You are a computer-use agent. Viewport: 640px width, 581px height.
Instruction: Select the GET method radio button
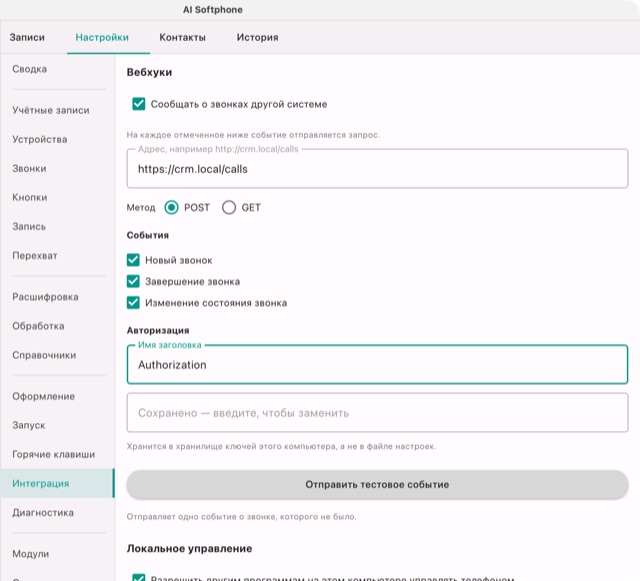coord(229,207)
